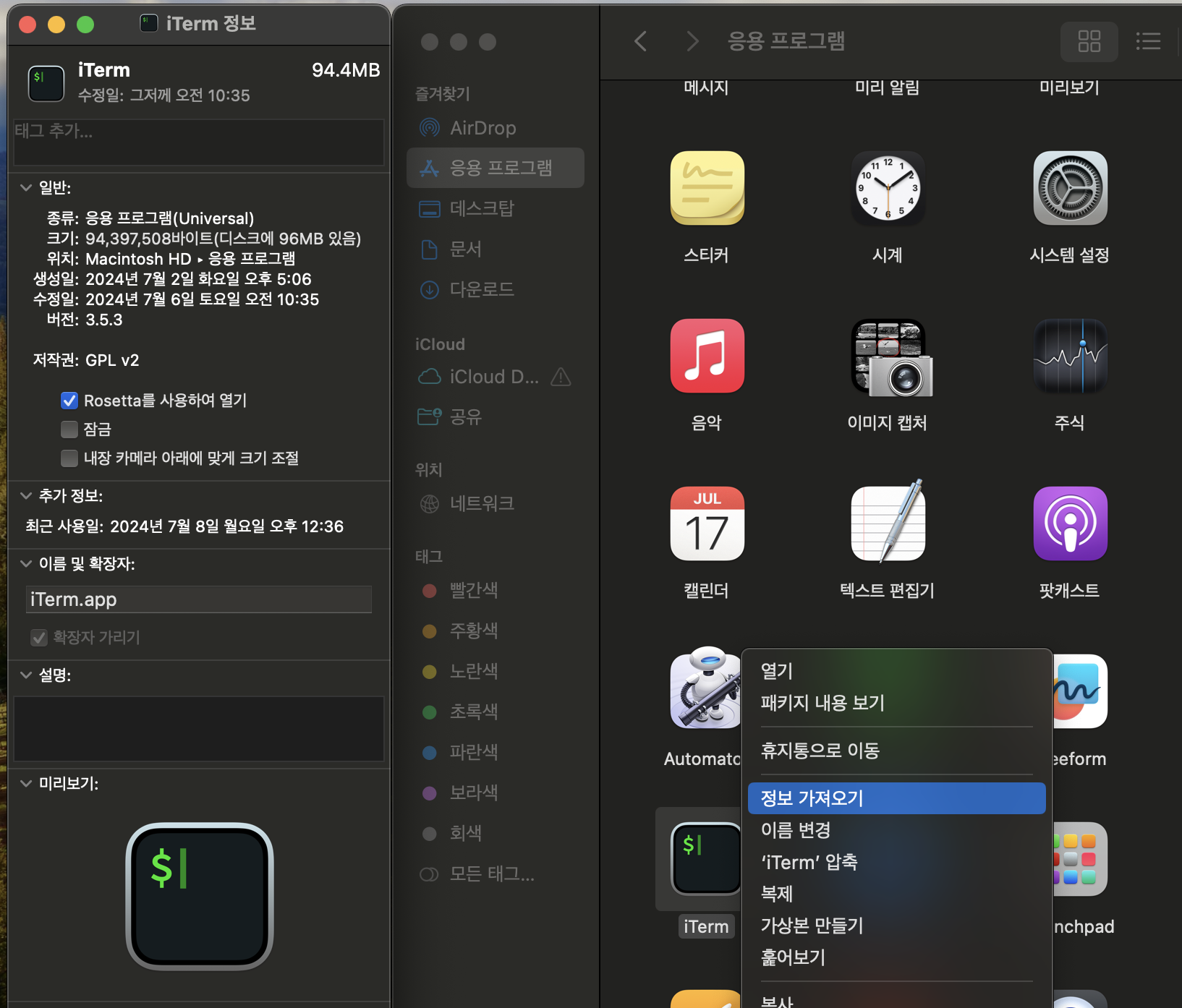
Task: Enable the 잠금 checkbox
Action: pyautogui.click(x=69, y=430)
